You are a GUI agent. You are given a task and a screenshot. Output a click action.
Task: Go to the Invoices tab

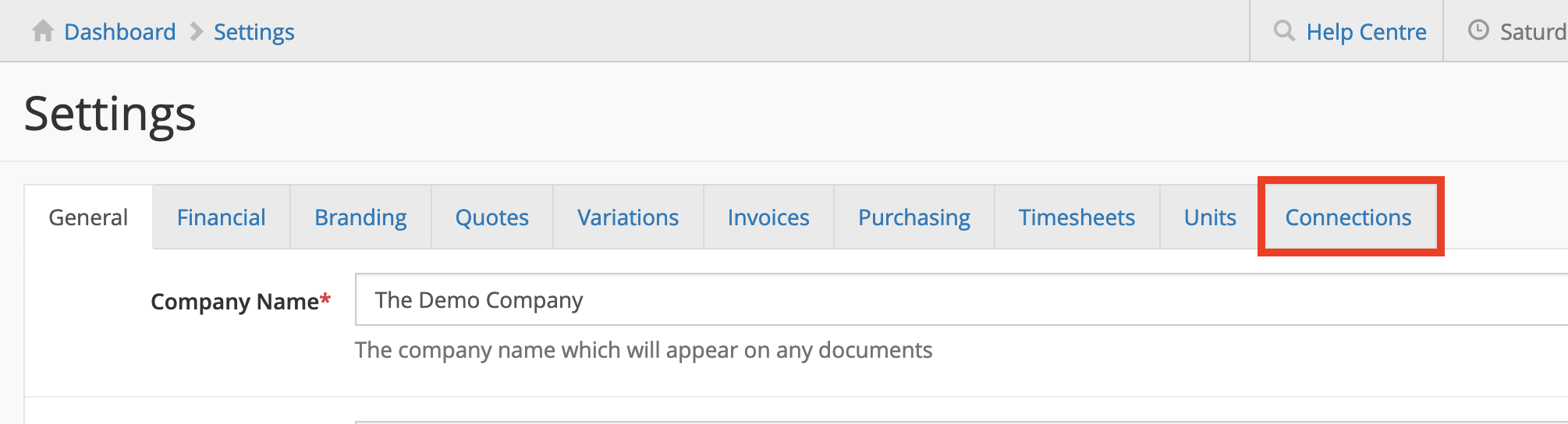coord(768,217)
